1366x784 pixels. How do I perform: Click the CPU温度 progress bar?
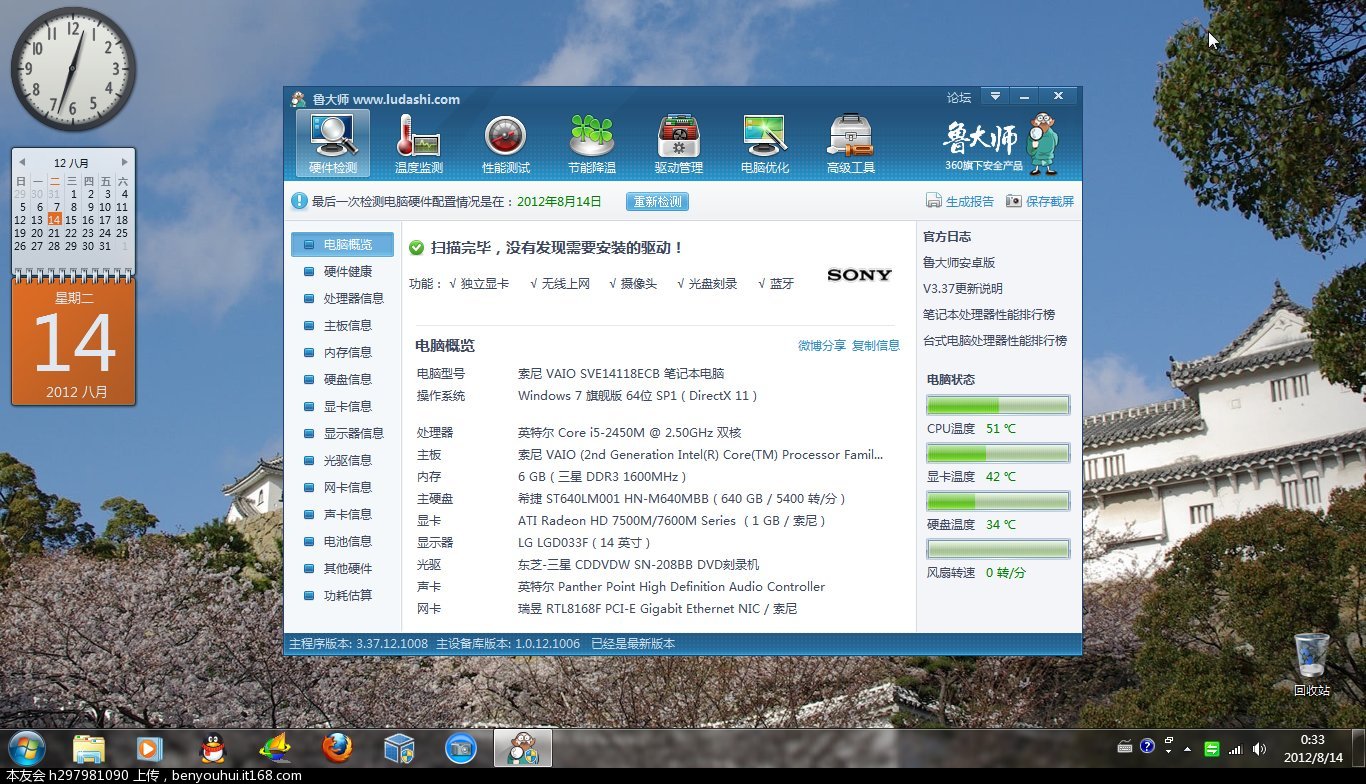998,405
